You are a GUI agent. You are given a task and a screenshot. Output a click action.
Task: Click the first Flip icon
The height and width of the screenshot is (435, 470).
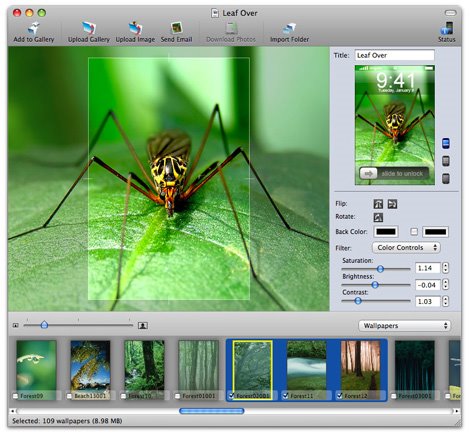pyautogui.click(x=378, y=204)
